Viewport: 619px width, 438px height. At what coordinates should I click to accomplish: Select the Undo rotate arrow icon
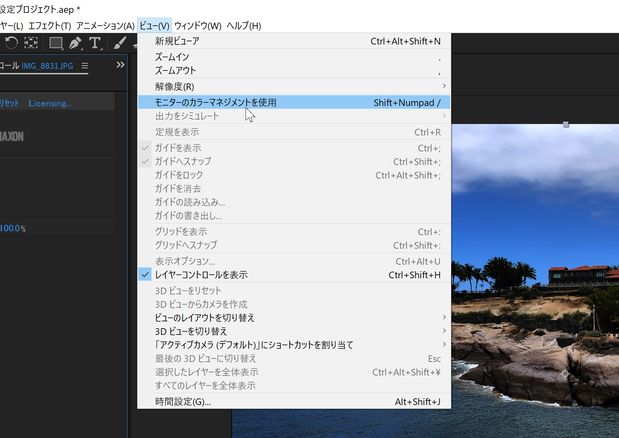(x=11, y=42)
